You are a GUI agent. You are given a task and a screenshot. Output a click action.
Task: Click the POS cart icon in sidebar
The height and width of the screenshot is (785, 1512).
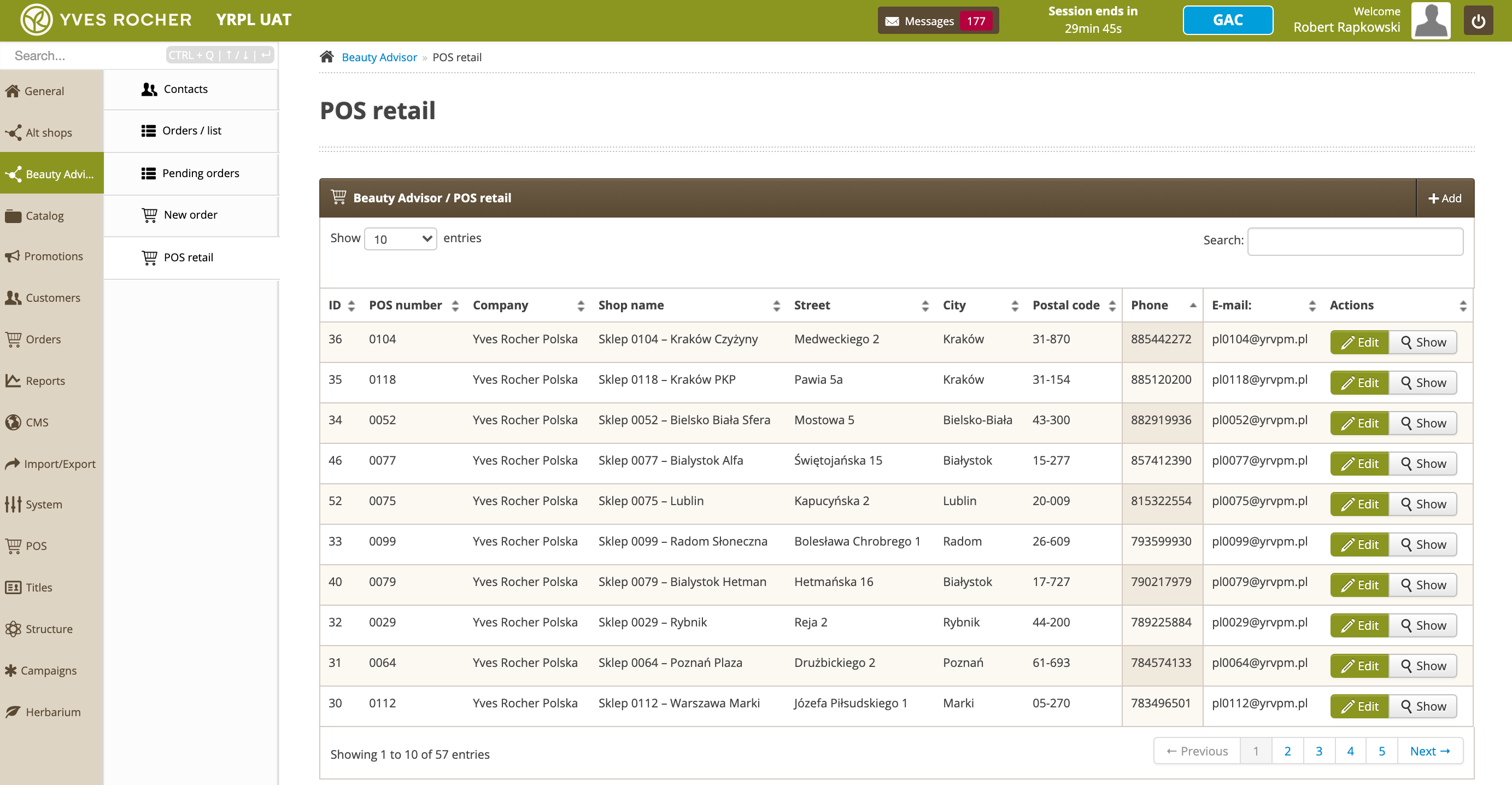13,546
